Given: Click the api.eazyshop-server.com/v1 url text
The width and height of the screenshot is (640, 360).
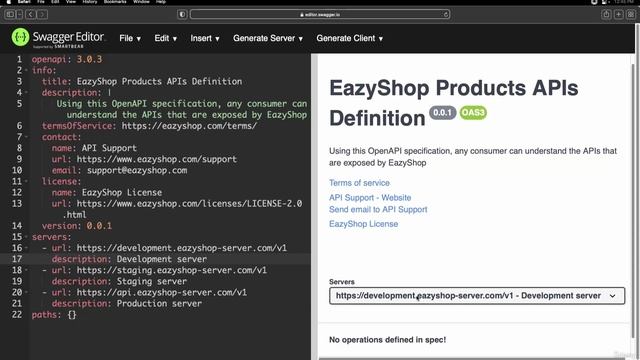Looking at the screenshot, I should (x=162, y=292).
